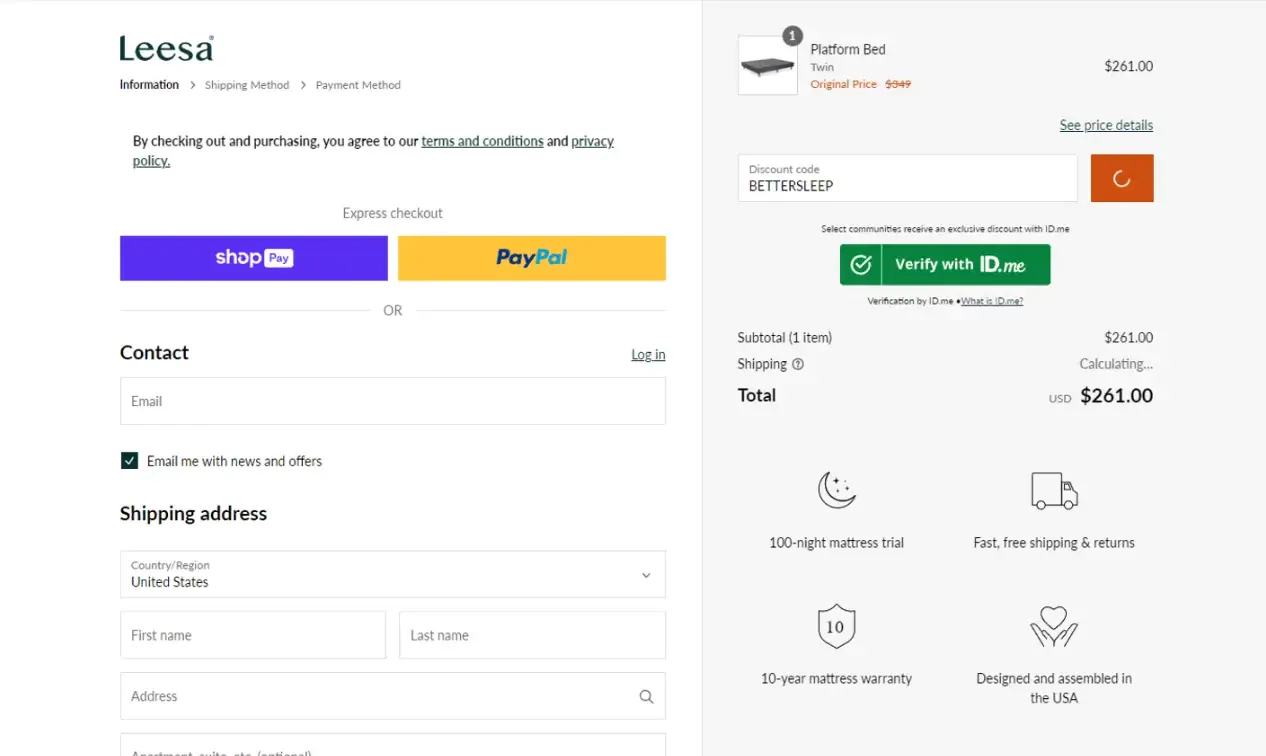
Task: Click the shipping info question mark icon
Action: tap(798, 365)
